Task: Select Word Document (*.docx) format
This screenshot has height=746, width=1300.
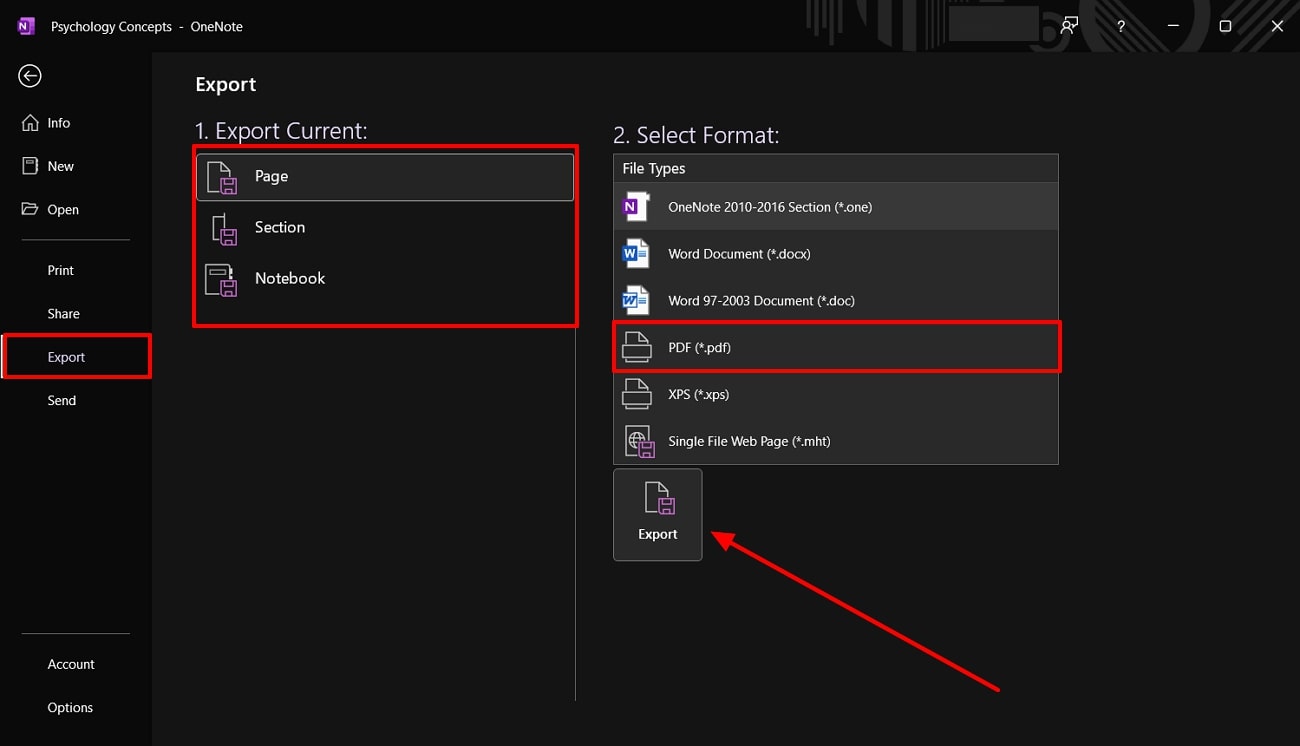Action: point(836,254)
